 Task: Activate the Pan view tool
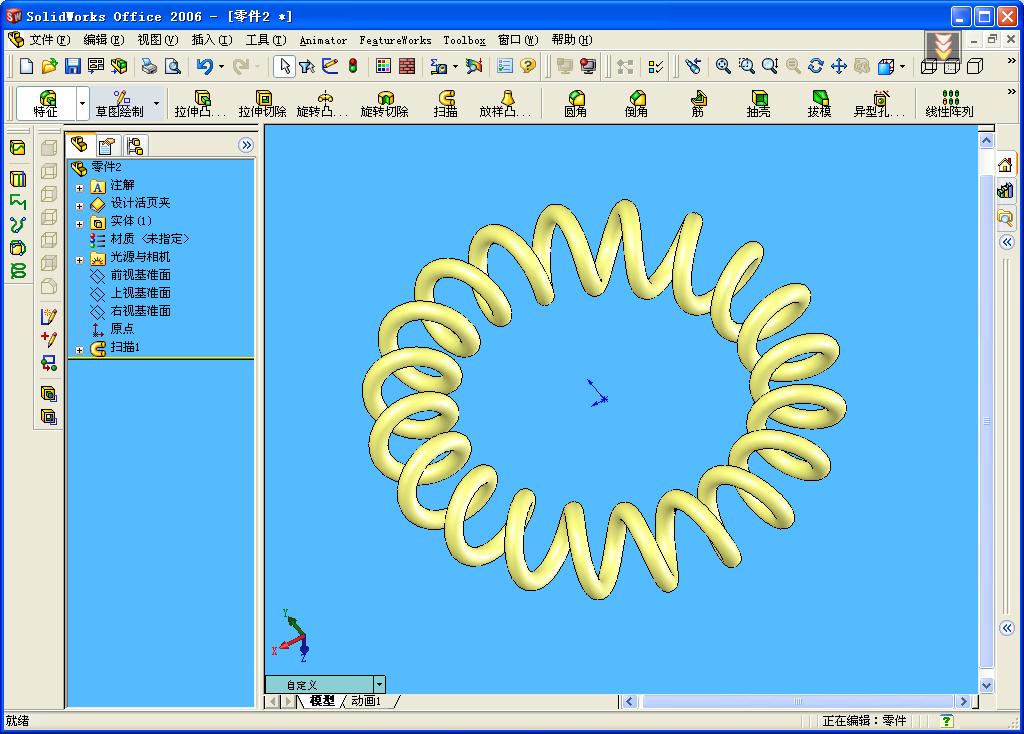[x=839, y=66]
